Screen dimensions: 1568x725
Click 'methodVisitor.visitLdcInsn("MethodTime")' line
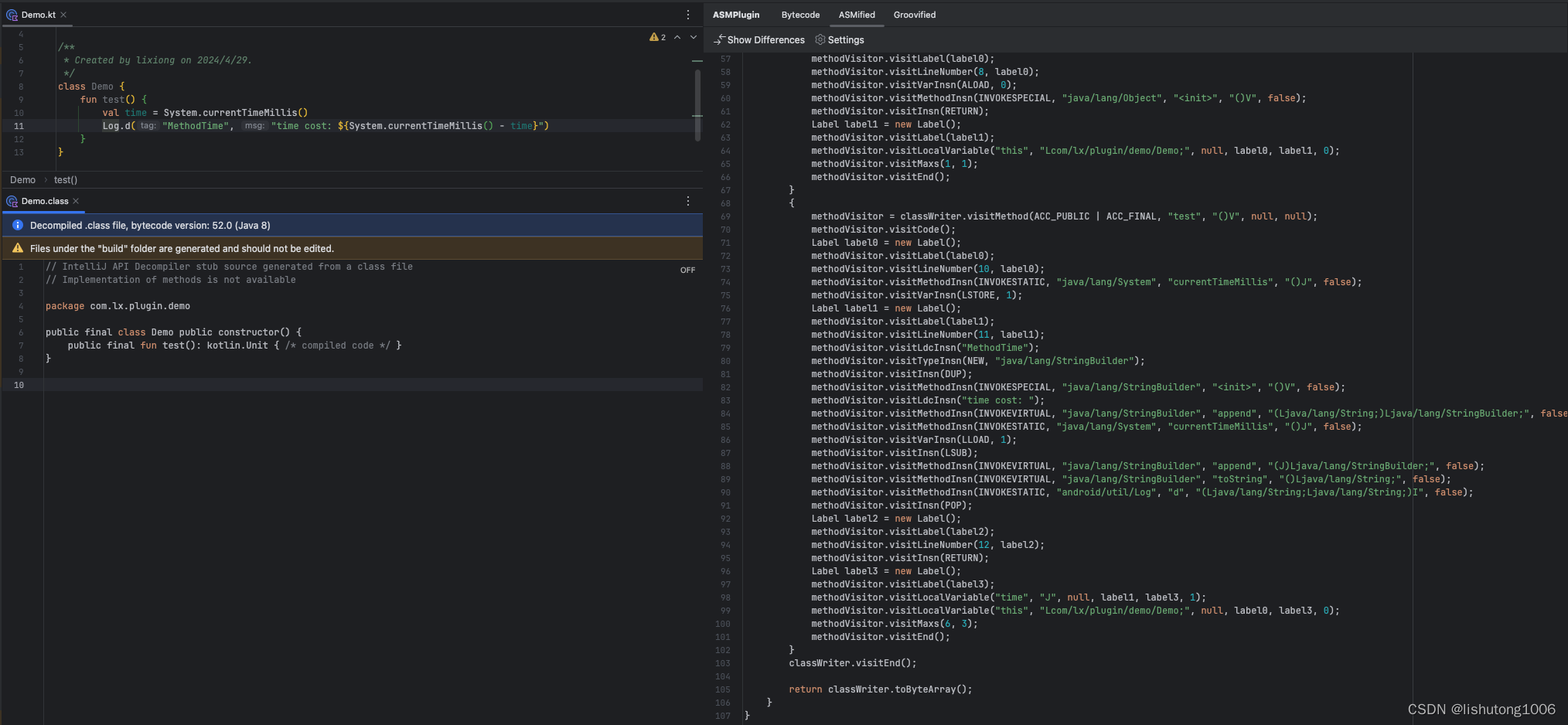click(x=925, y=348)
